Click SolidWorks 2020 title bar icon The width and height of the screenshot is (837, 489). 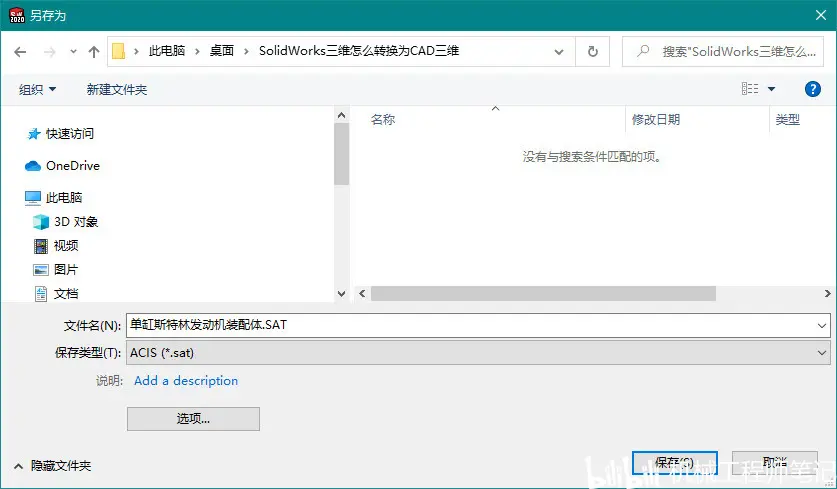(x=17, y=15)
